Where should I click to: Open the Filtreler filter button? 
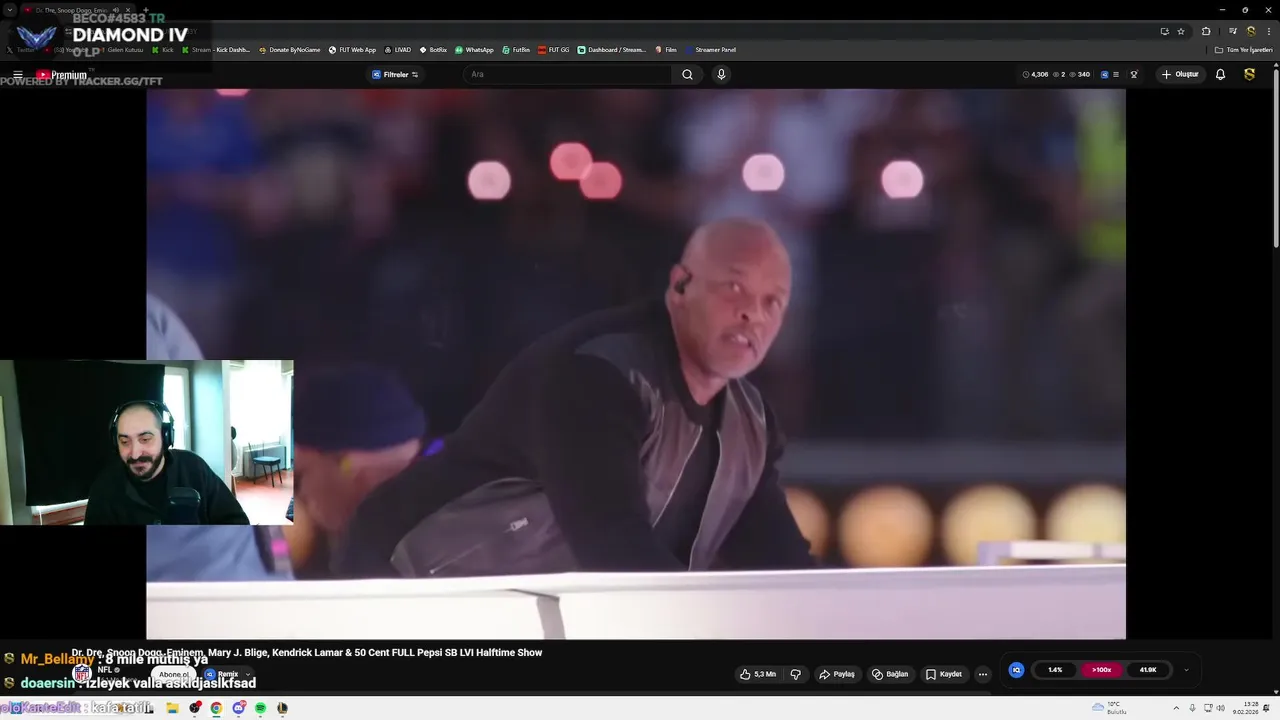(x=395, y=75)
